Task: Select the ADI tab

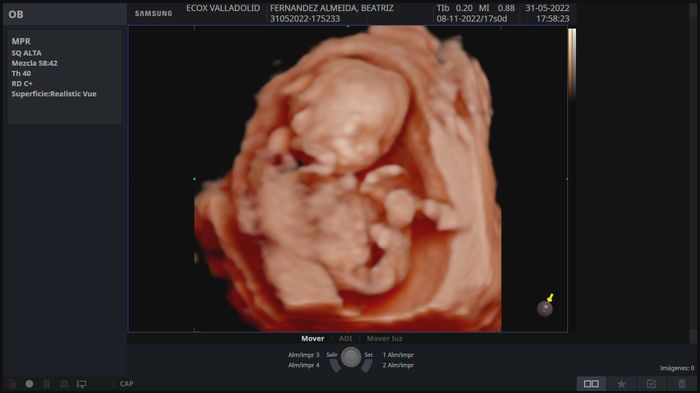Action: tap(346, 339)
